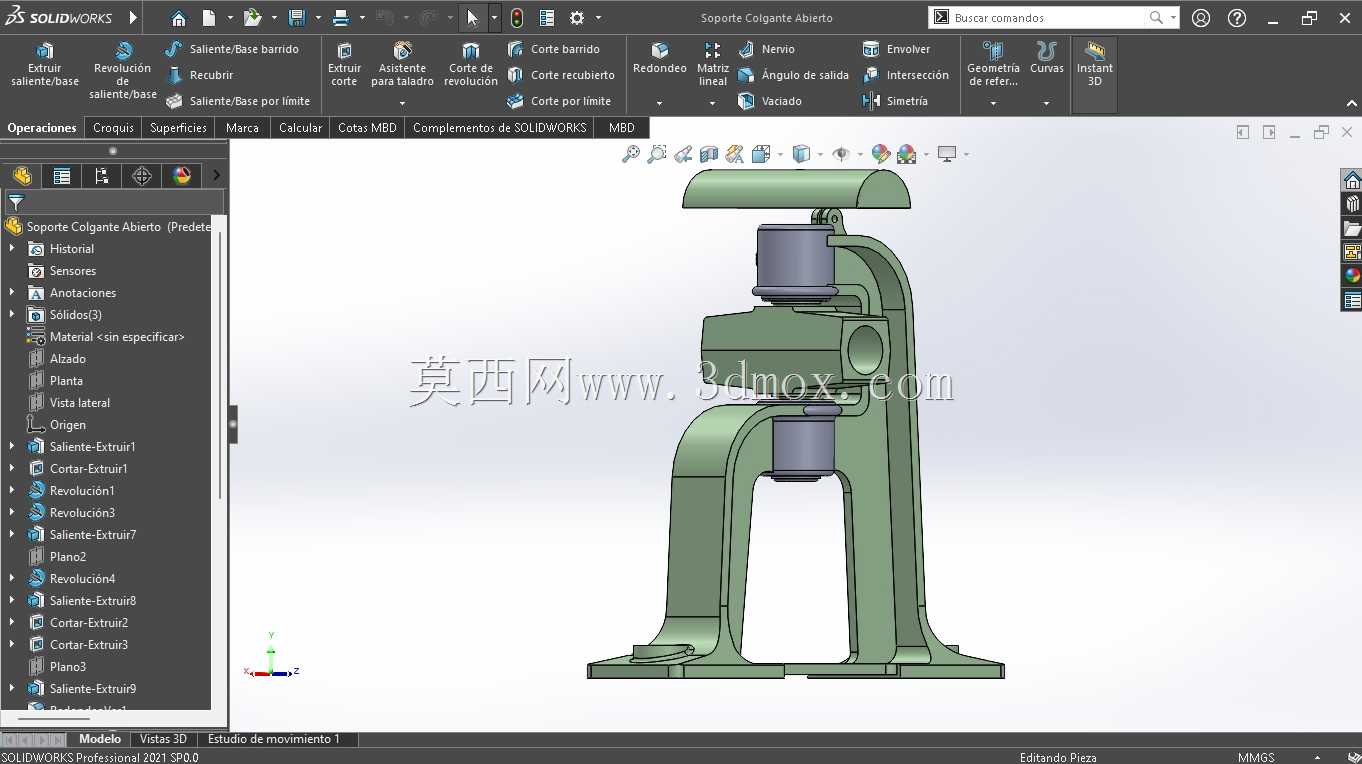Screen dimensions: 1362x764
Task: Expand the Curvas dropdown arrow
Action: tap(1047, 103)
